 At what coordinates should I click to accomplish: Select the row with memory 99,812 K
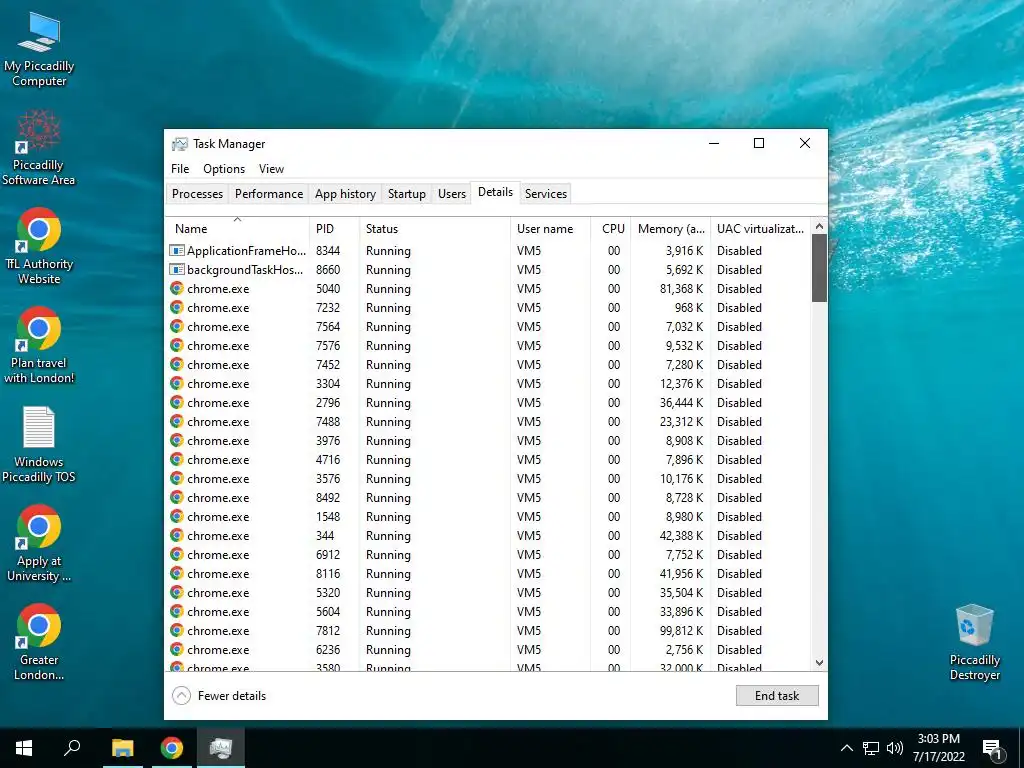tap(488, 630)
